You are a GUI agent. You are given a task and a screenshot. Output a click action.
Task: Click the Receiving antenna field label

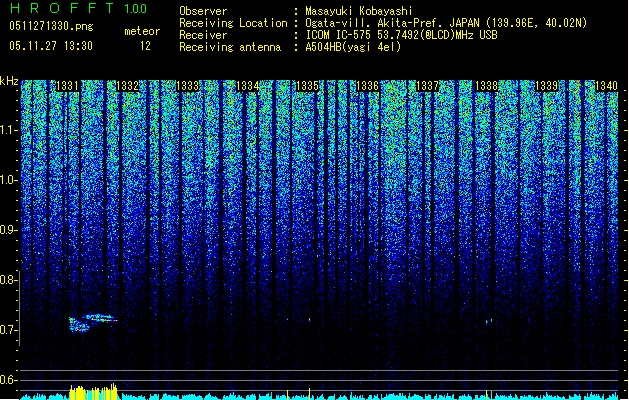230,47
